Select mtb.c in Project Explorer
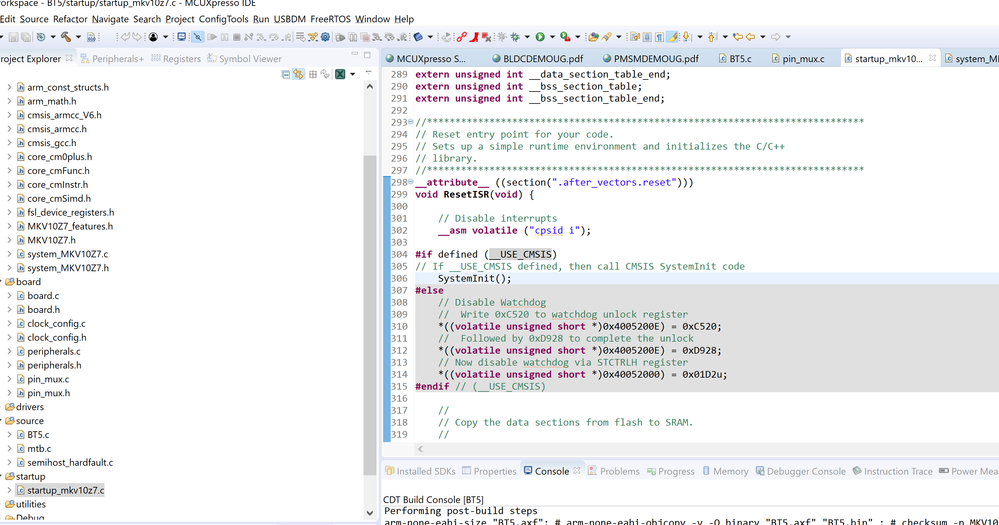The width and height of the screenshot is (999, 525). click(x=39, y=449)
